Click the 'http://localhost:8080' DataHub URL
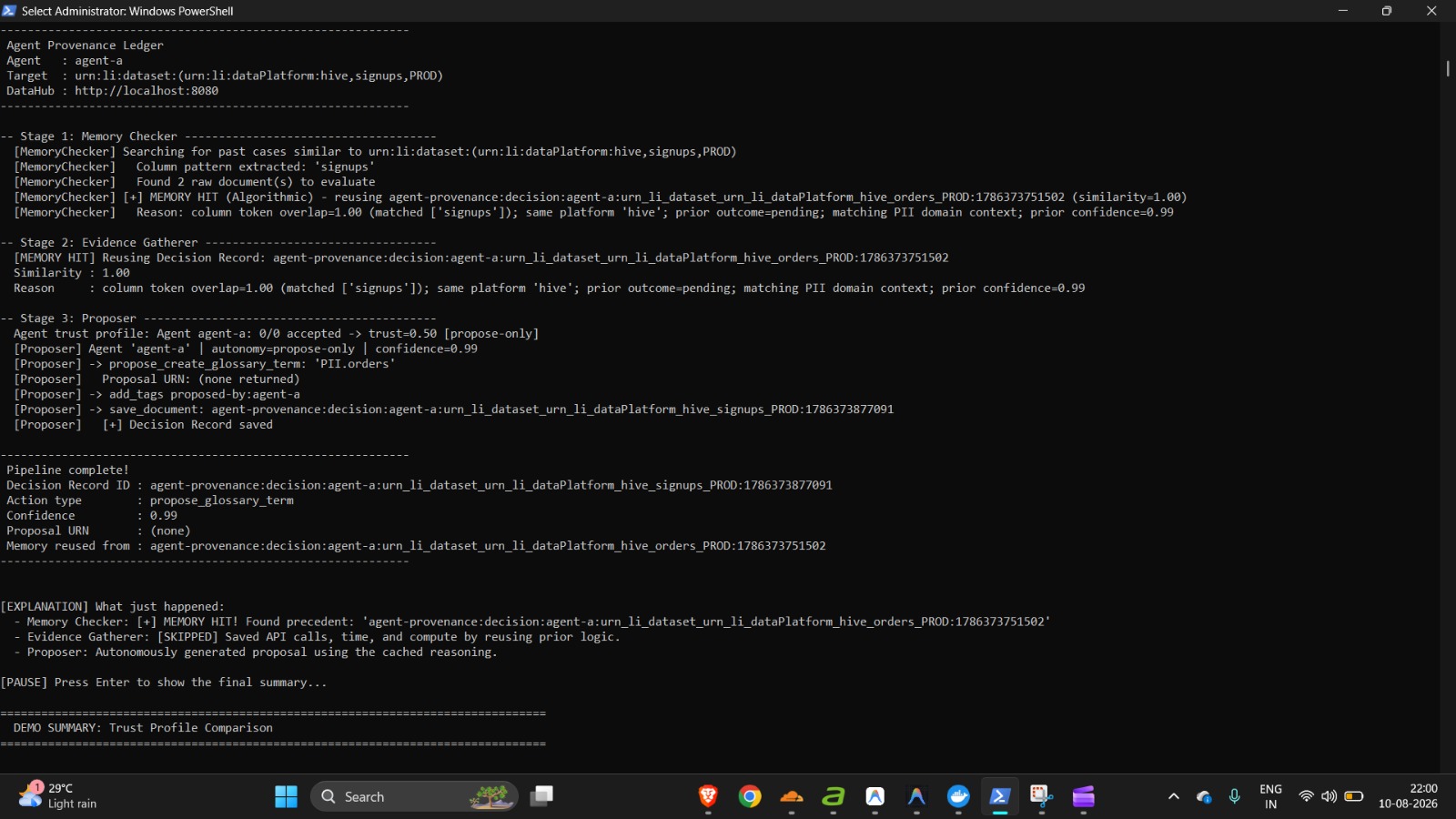 click(147, 91)
